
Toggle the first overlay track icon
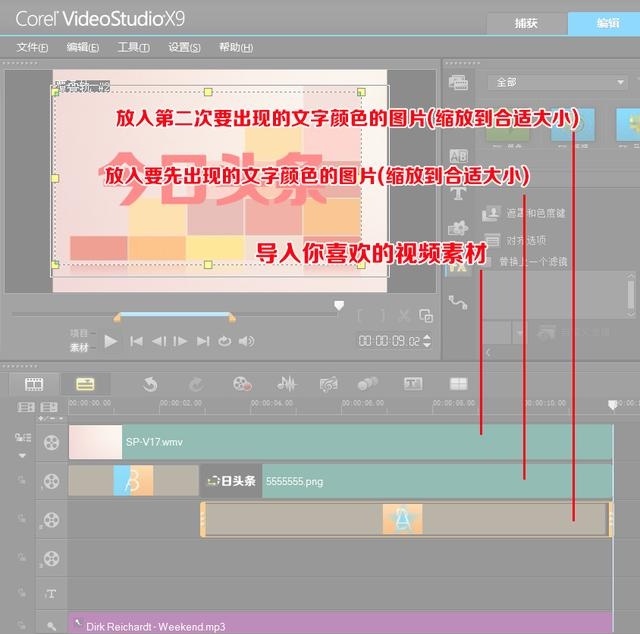pyautogui.click(x=51, y=481)
